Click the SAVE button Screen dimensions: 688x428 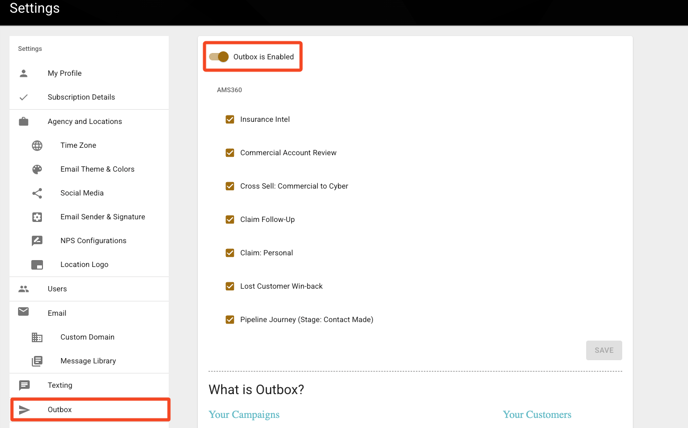pos(604,350)
